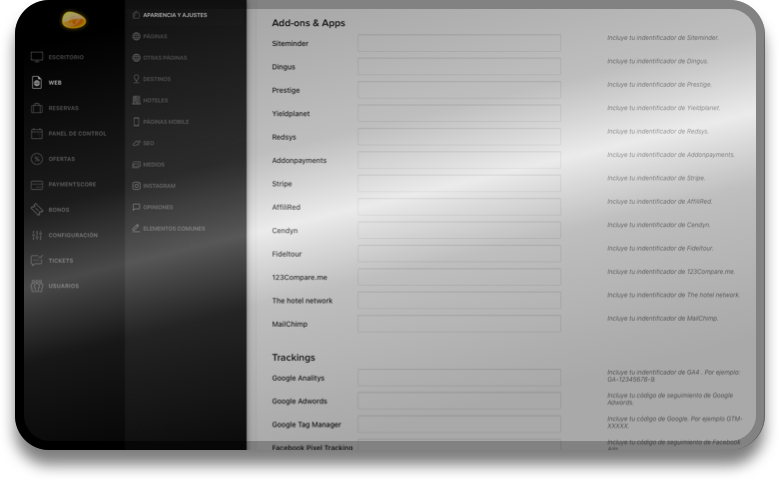Click the Hoteles building icon
Screen dimensions: 779x480
[x=136, y=100]
